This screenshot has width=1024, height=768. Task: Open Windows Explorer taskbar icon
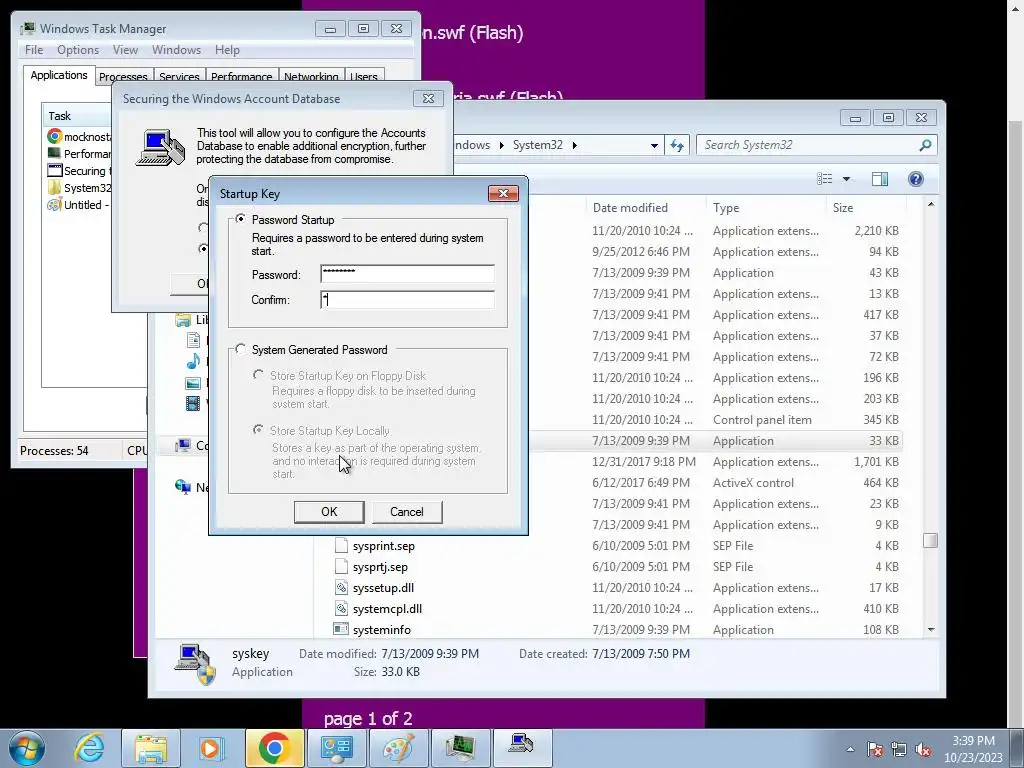pos(151,748)
